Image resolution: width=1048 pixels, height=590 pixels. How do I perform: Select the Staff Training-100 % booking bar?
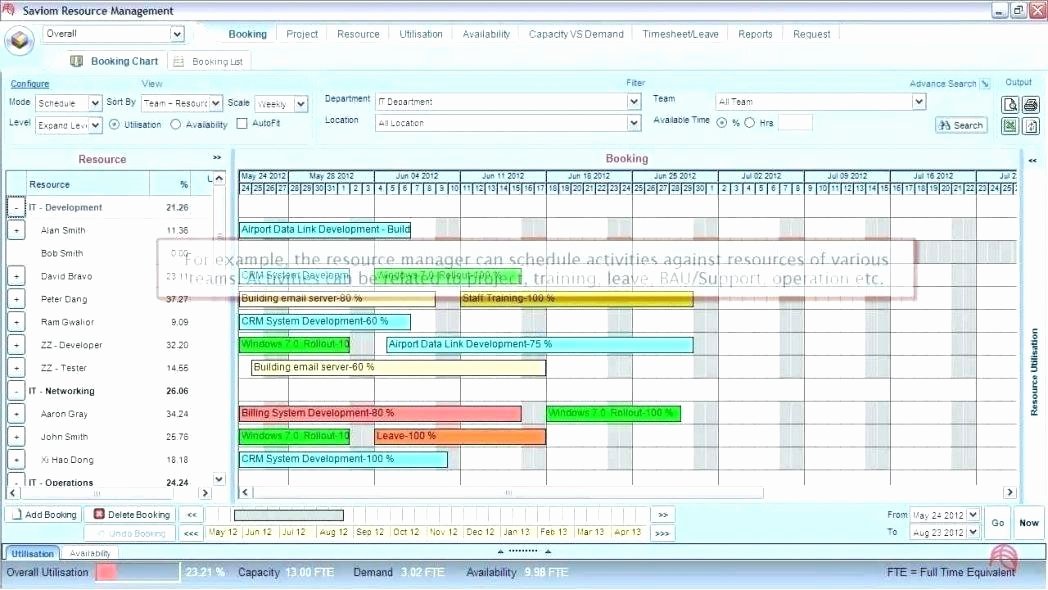577,299
